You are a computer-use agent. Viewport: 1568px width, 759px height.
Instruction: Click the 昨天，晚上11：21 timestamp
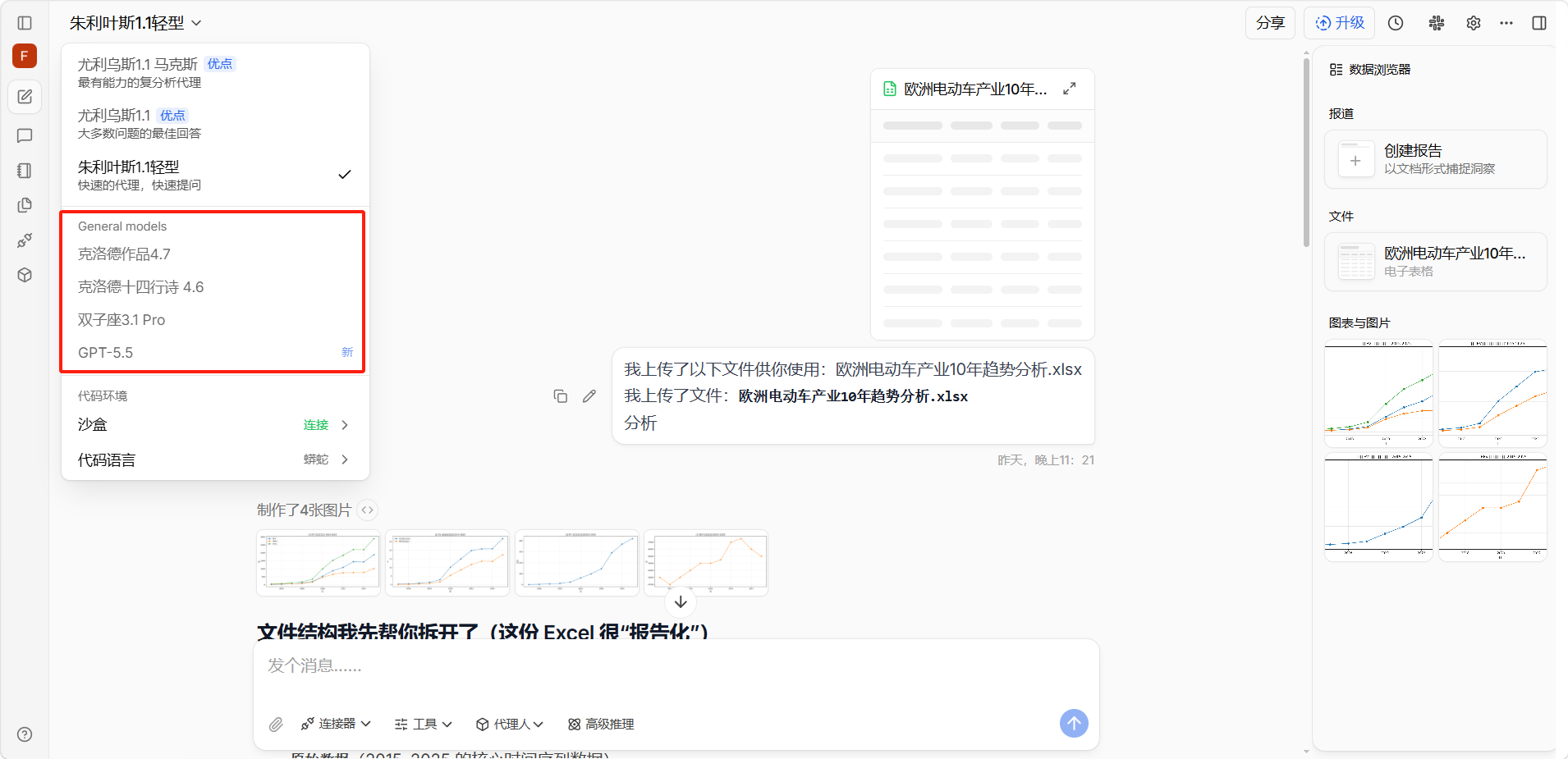point(1046,460)
